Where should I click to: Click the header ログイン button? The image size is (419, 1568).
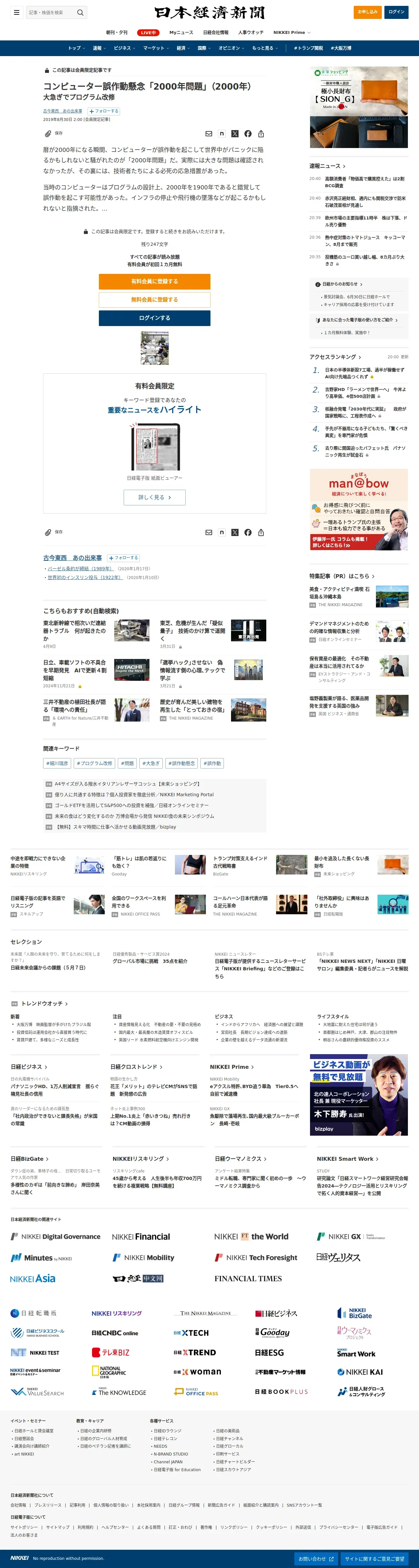point(396,12)
